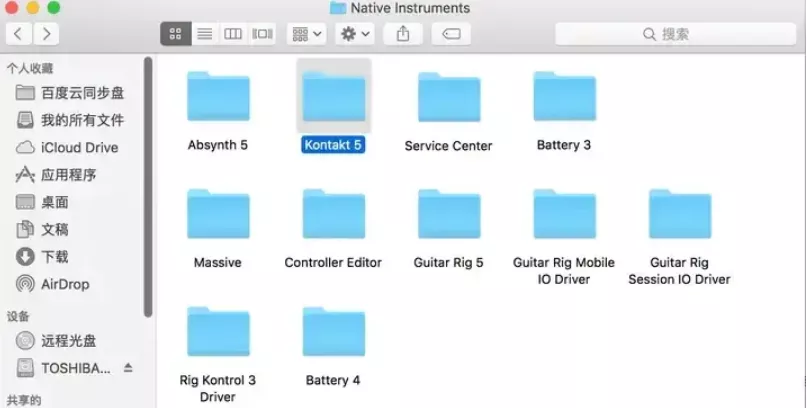Open 我的所有文件 in the sidebar
This screenshot has width=807, height=408.
[70, 120]
